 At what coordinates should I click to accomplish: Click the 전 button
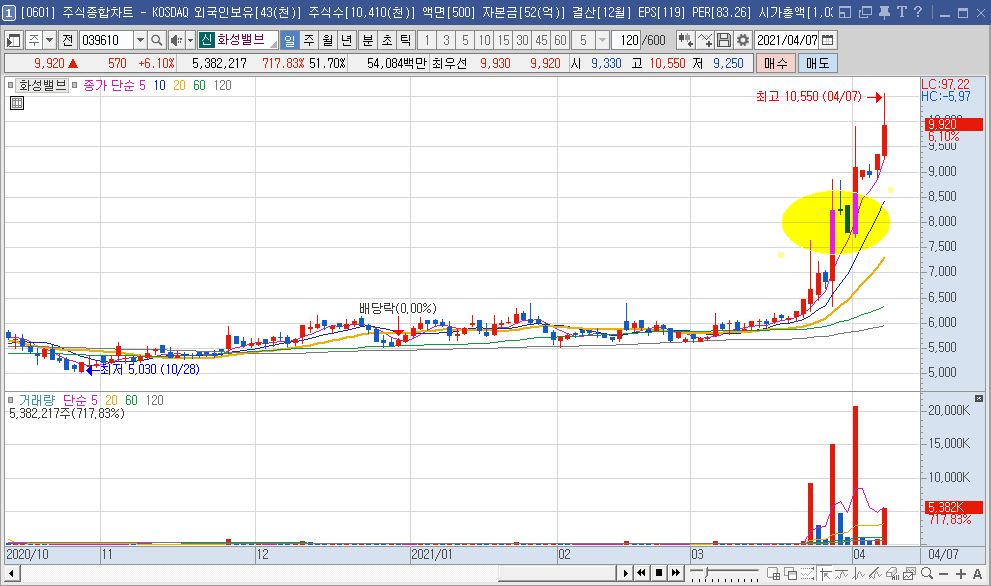pos(68,40)
